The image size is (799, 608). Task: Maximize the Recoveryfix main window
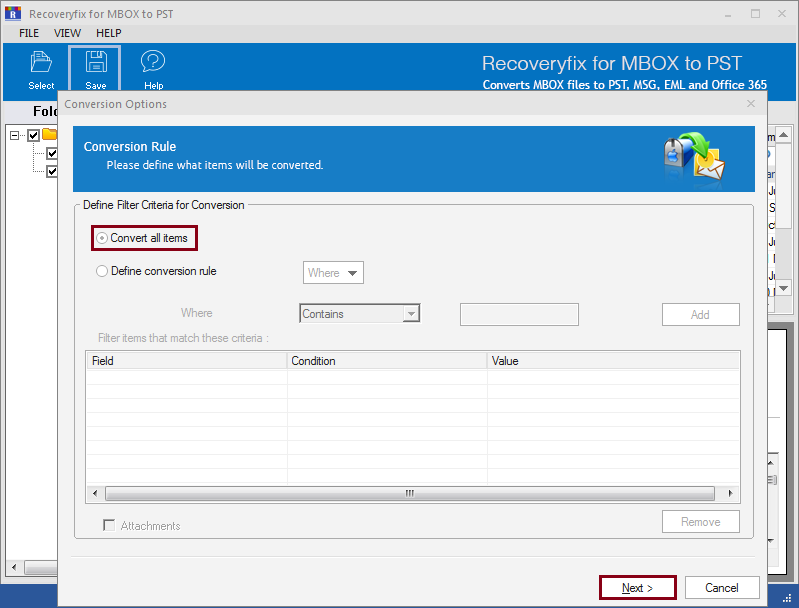tap(755, 14)
